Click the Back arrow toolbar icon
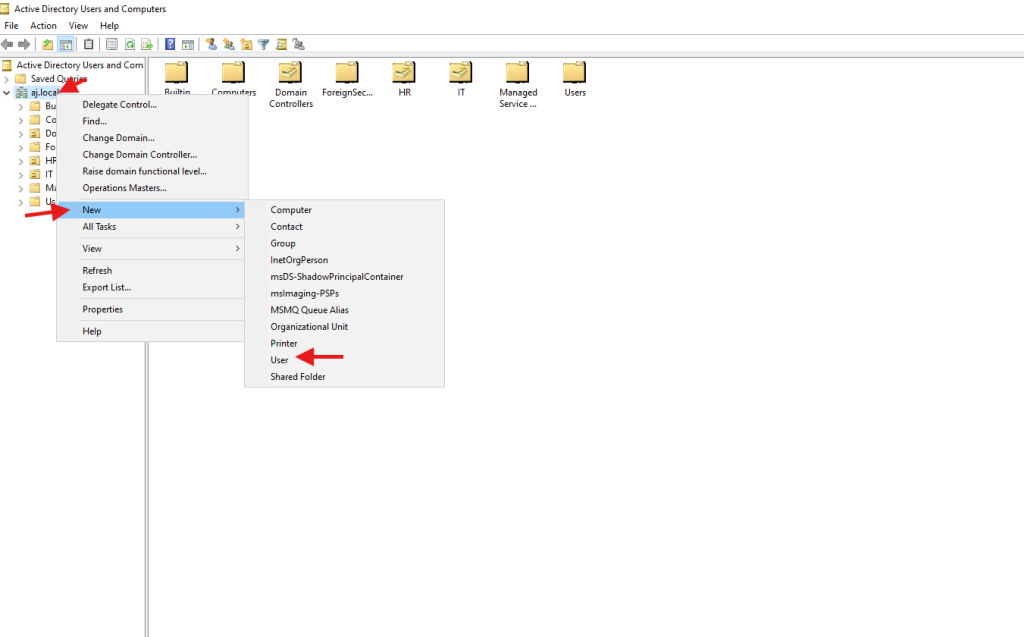The height and width of the screenshot is (637, 1024). click(7, 44)
